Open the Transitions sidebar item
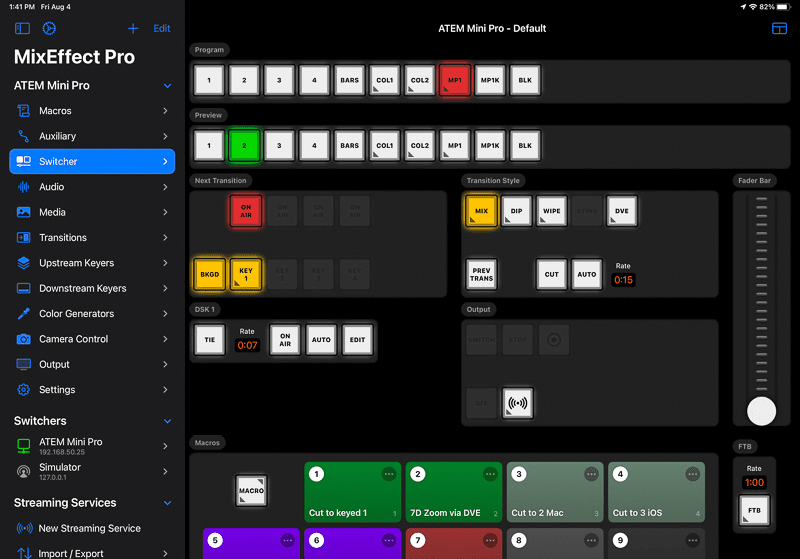 92,238
